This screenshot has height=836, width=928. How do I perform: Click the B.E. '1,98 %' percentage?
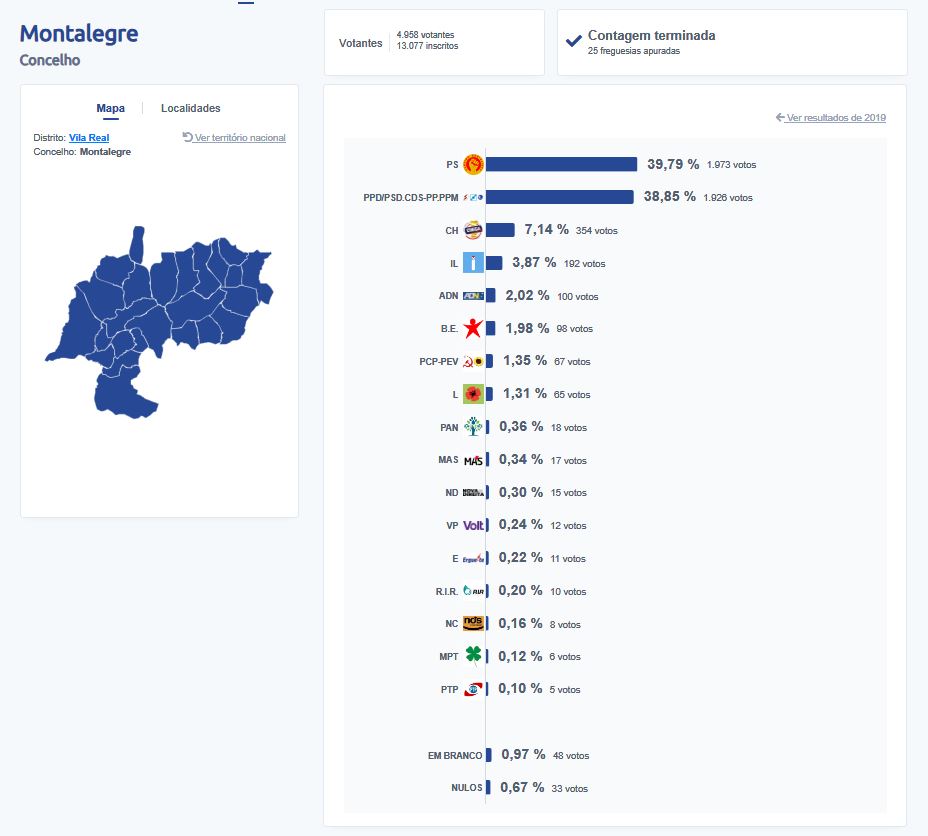point(527,328)
